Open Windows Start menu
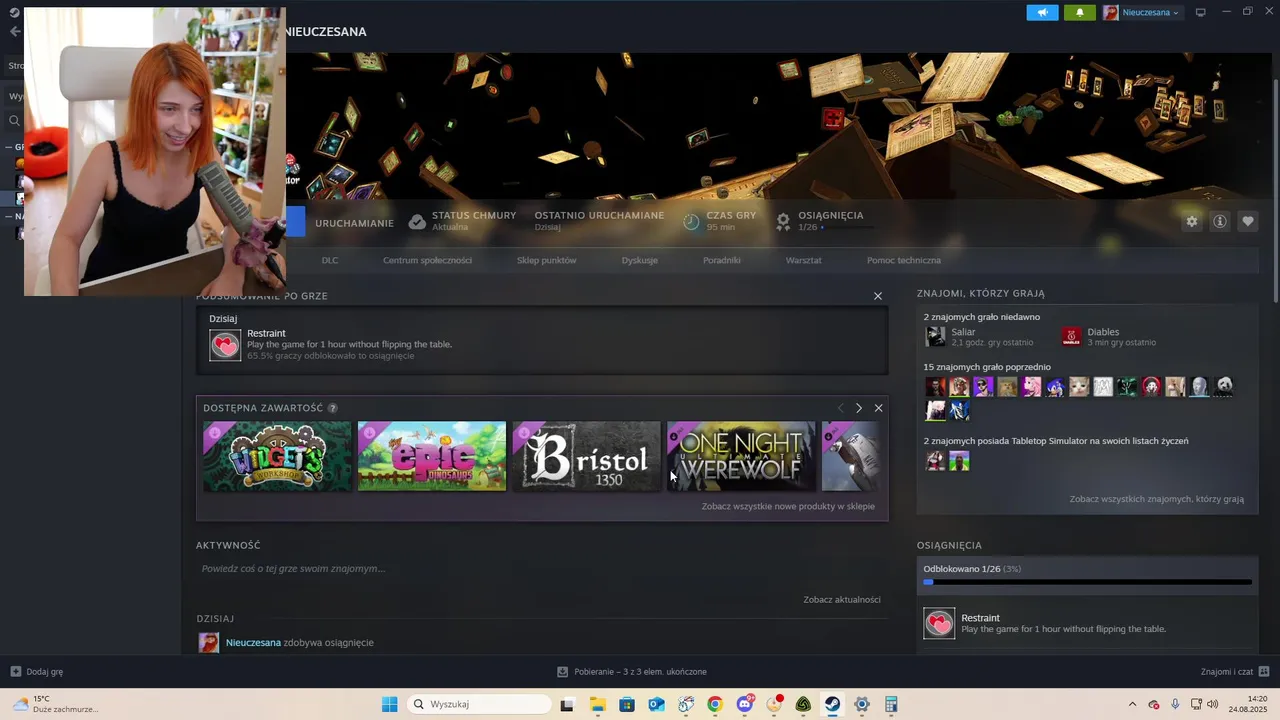Viewport: 1280px width, 720px height. point(389,704)
